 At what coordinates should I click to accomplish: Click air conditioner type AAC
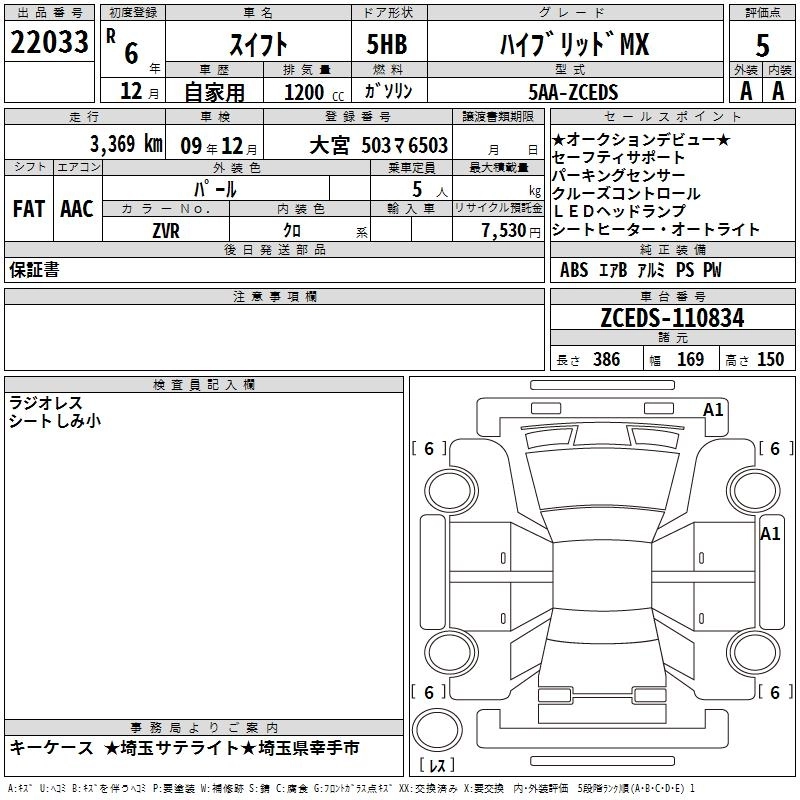[x=77, y=209]
